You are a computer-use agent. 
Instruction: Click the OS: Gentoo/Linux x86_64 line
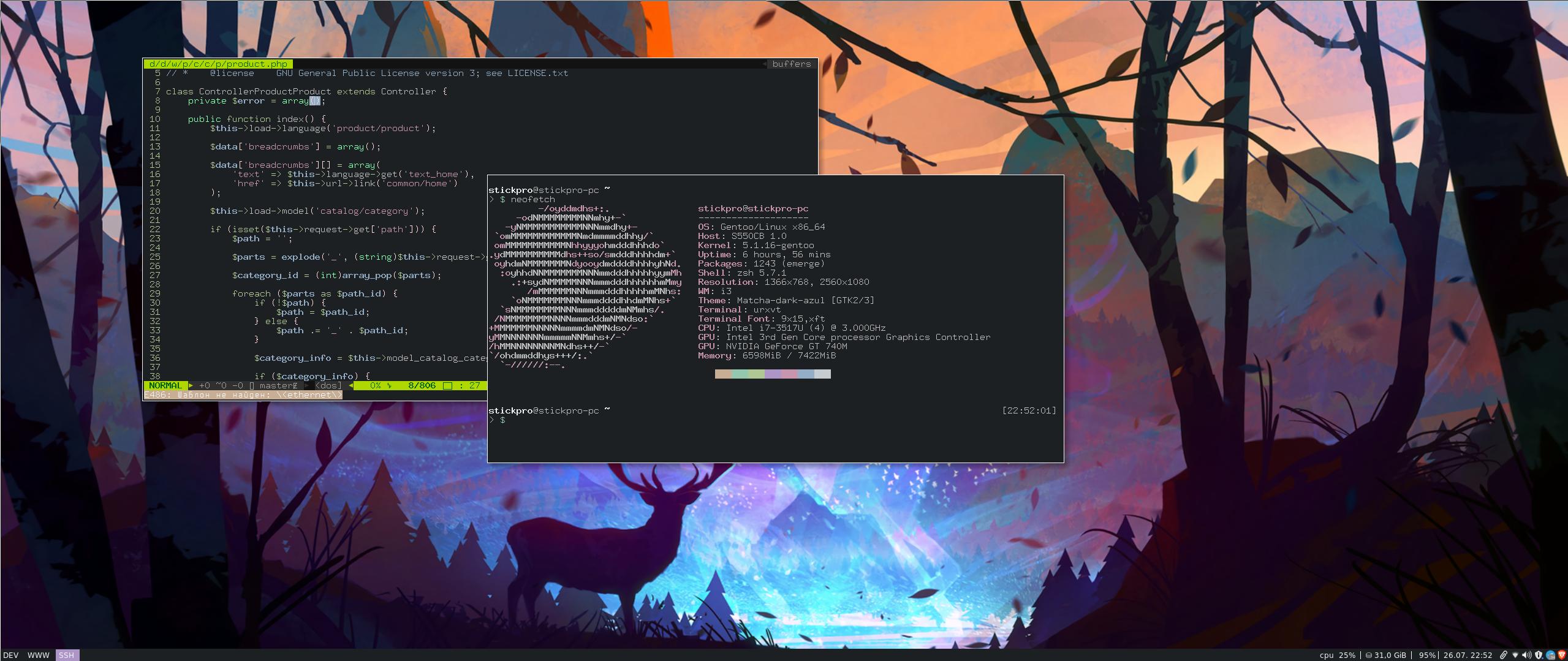click(x=762, y=227)
